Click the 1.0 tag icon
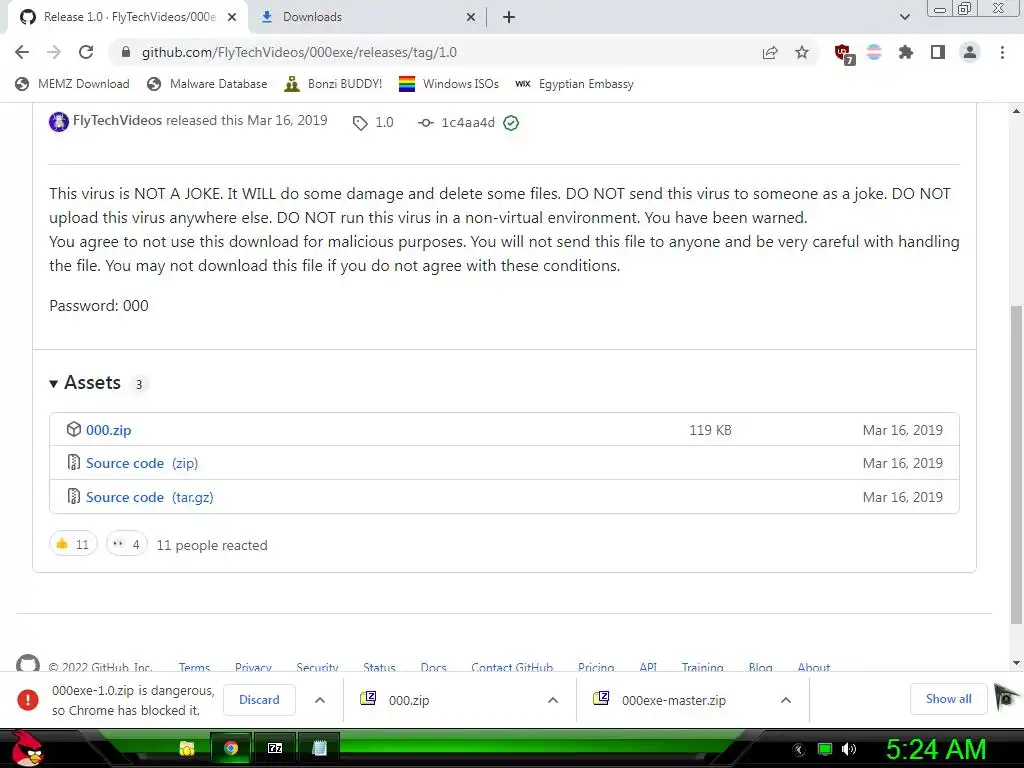The width and height of the screenshot is (1024, 768). pos(360,123)
